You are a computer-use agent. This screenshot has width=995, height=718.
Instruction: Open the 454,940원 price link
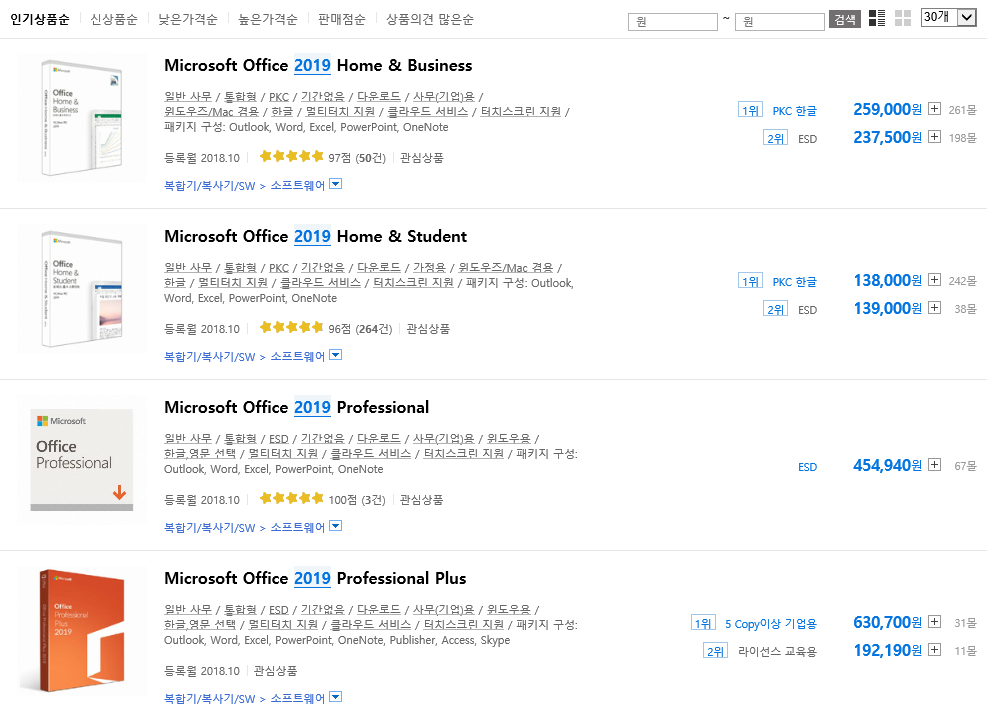(887, 465)
